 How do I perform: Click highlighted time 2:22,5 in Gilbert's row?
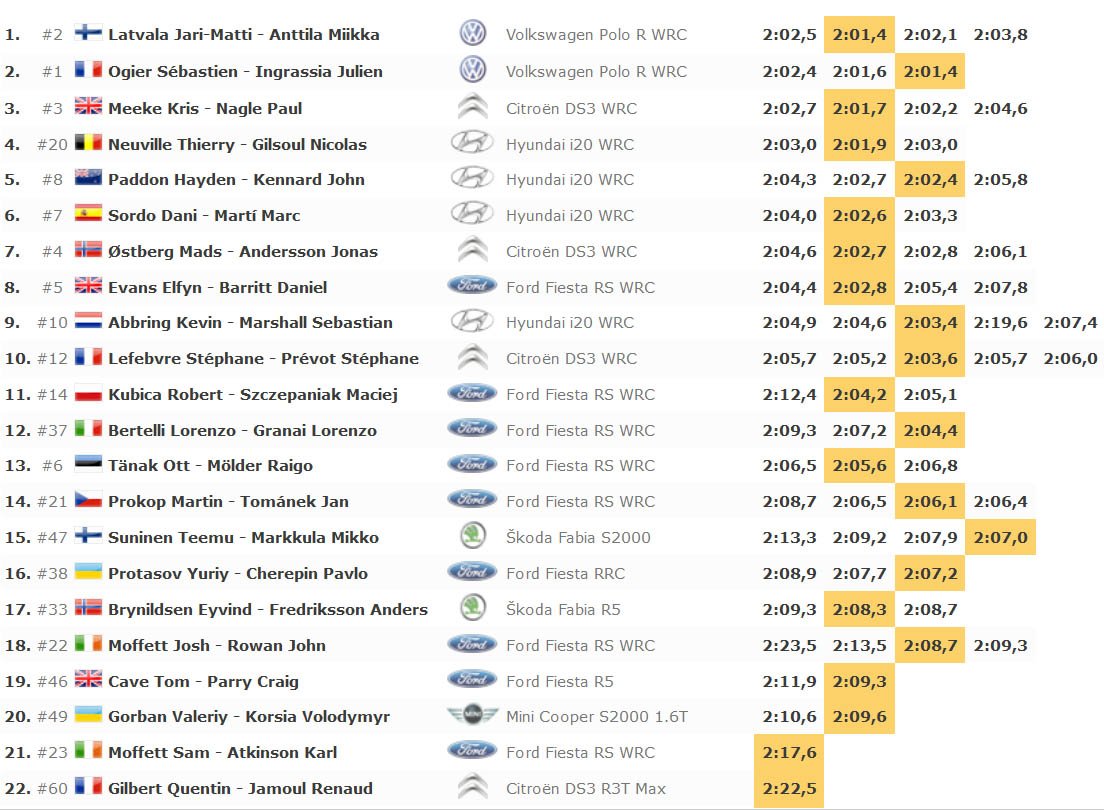click(x=789, y=788)
